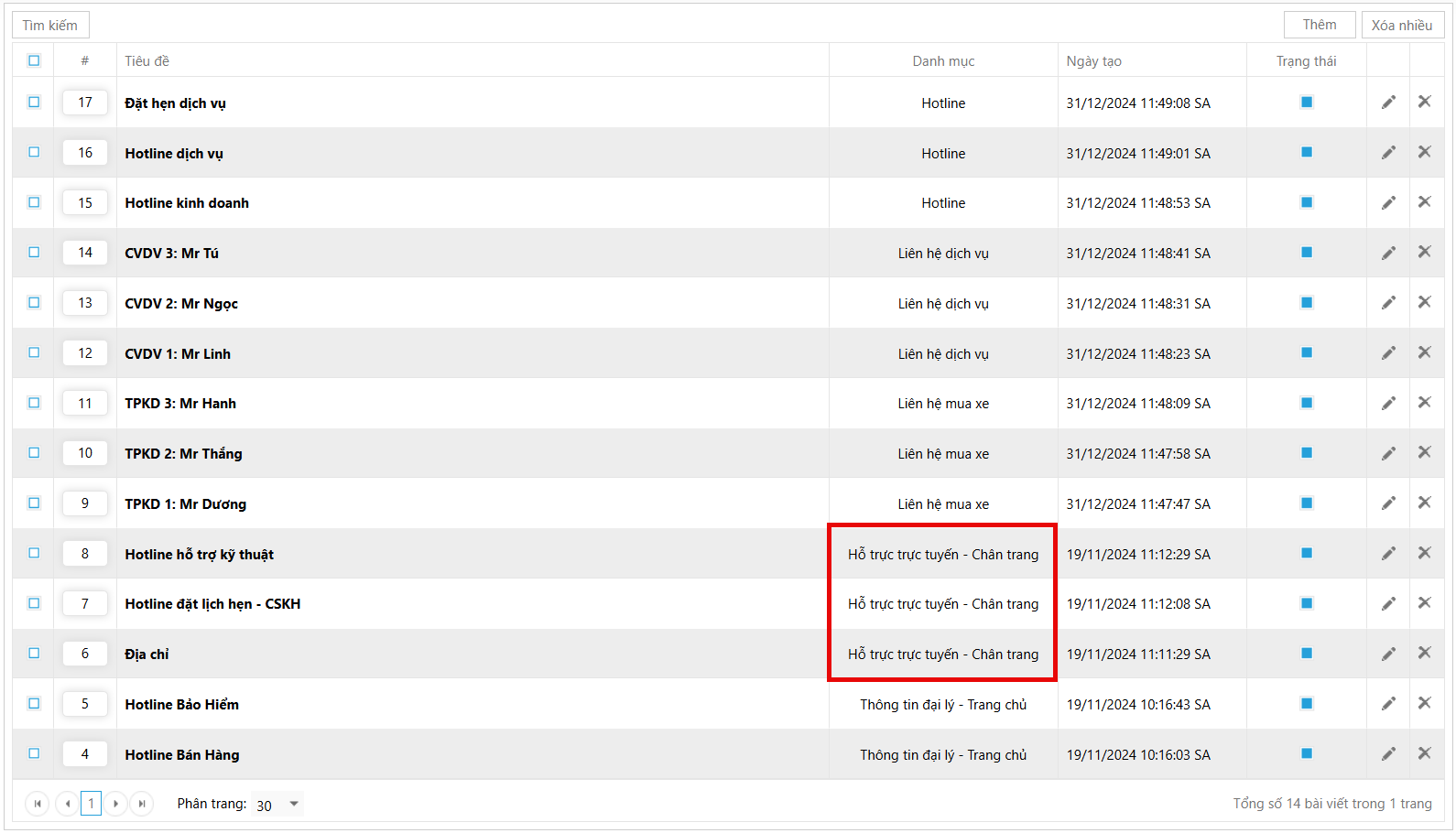Open the 'Tìm kiếm' search button
Screen dimensions: 1456x833
(x=50, y=25)
